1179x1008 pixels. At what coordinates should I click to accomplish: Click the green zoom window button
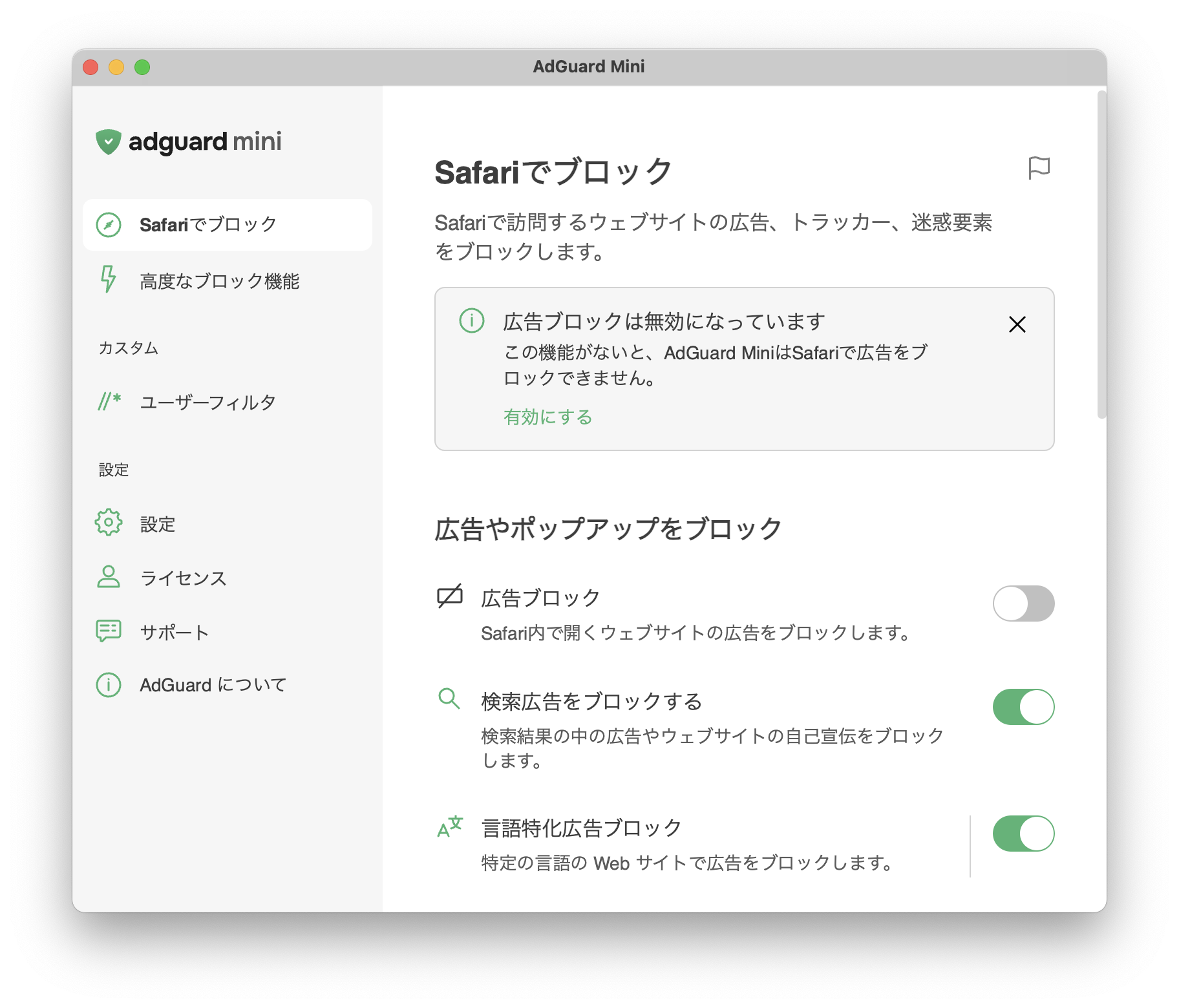142,67
